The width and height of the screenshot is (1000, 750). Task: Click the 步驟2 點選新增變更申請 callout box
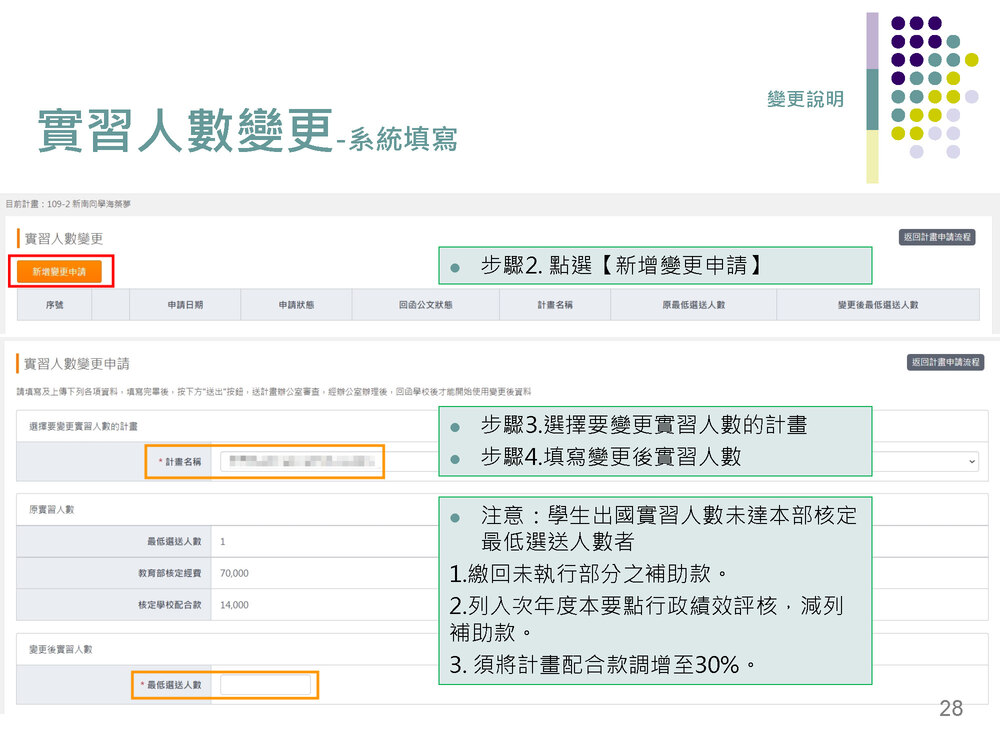point(655,266)
